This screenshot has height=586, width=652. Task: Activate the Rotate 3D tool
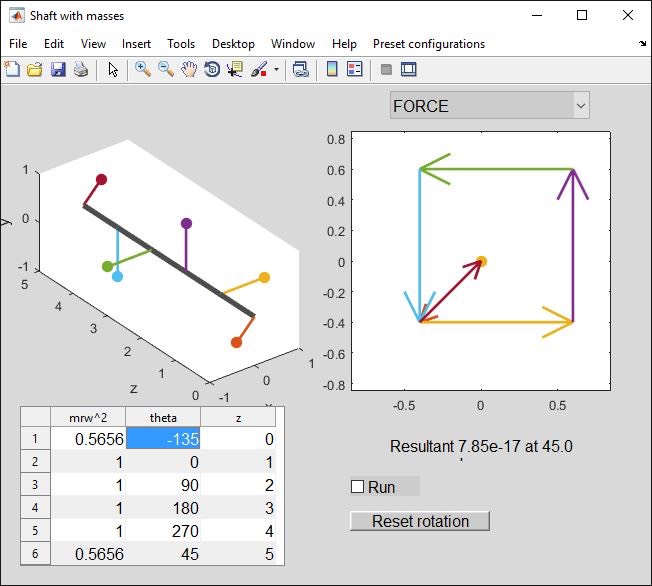click(x=212, y=69)
